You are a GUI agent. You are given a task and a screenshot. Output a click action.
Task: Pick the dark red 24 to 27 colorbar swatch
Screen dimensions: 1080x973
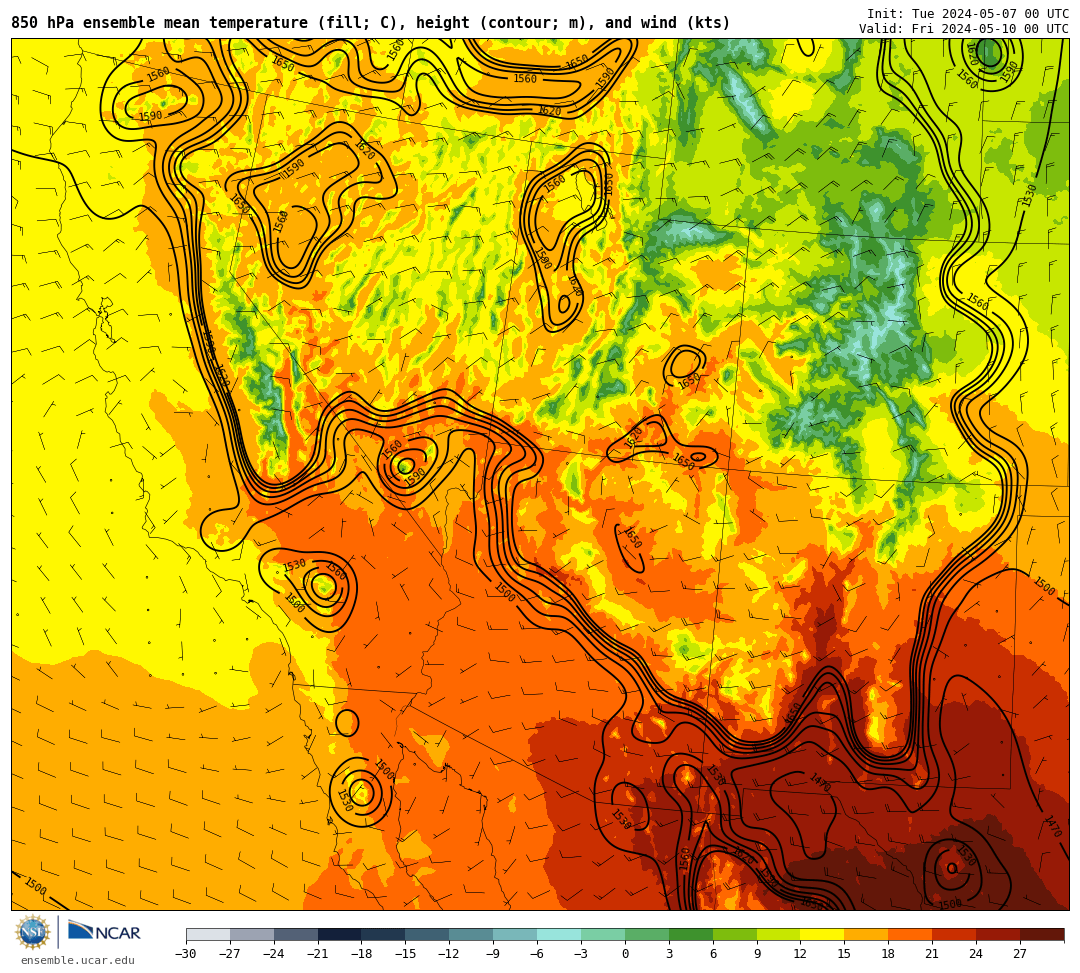pyautogui.click(x=999, y=934)
